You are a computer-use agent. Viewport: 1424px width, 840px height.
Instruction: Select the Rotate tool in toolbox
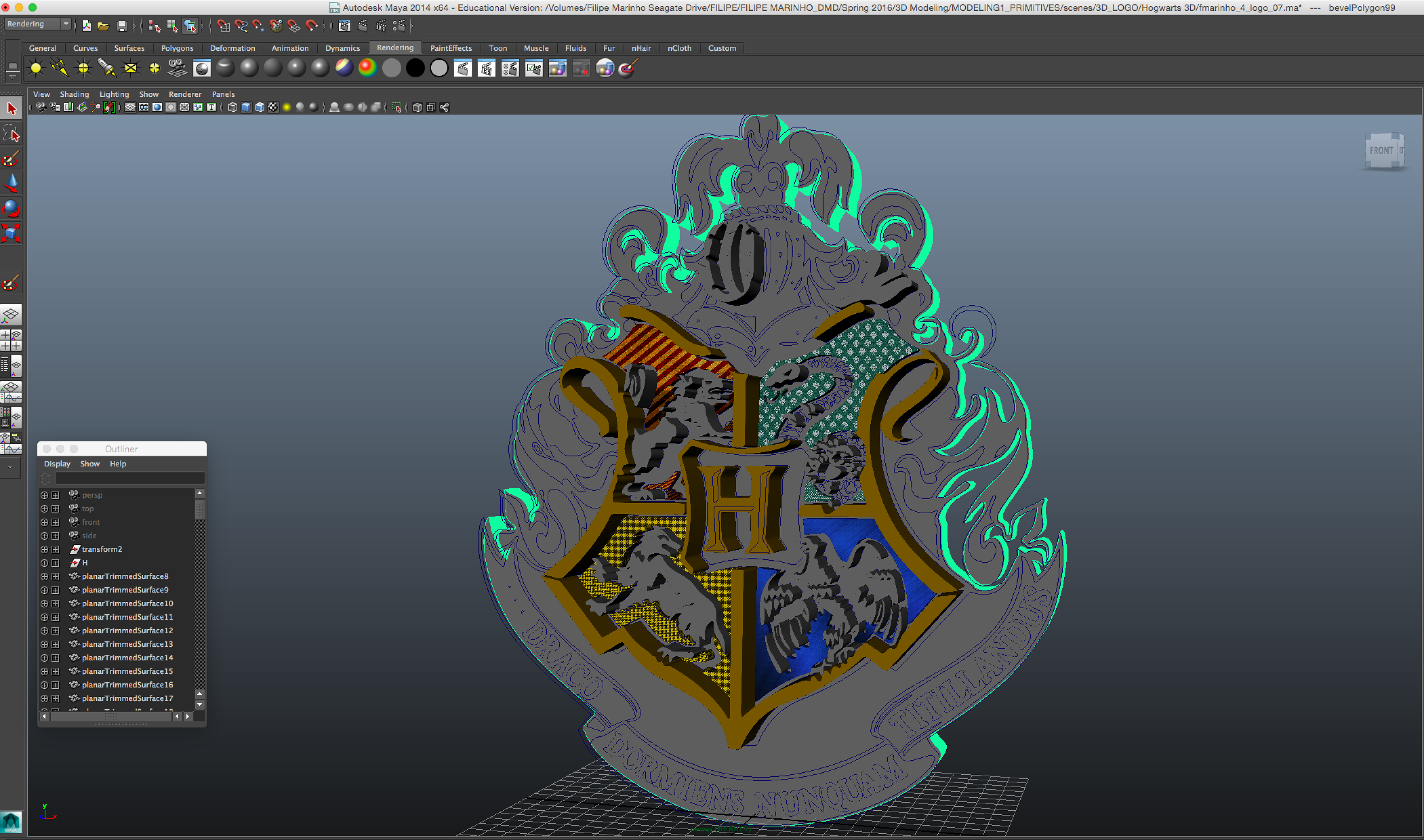[x=11, y=208]
